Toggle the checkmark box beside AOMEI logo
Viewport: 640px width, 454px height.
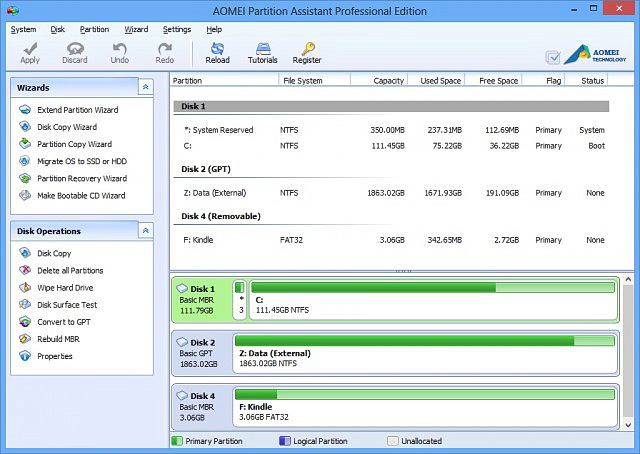click(x=553, y=58)
